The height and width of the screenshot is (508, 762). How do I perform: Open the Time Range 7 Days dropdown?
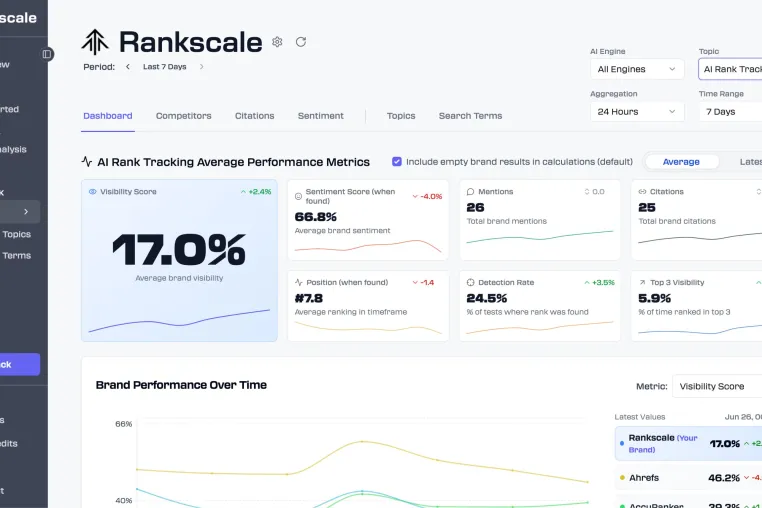click(730, 111)
